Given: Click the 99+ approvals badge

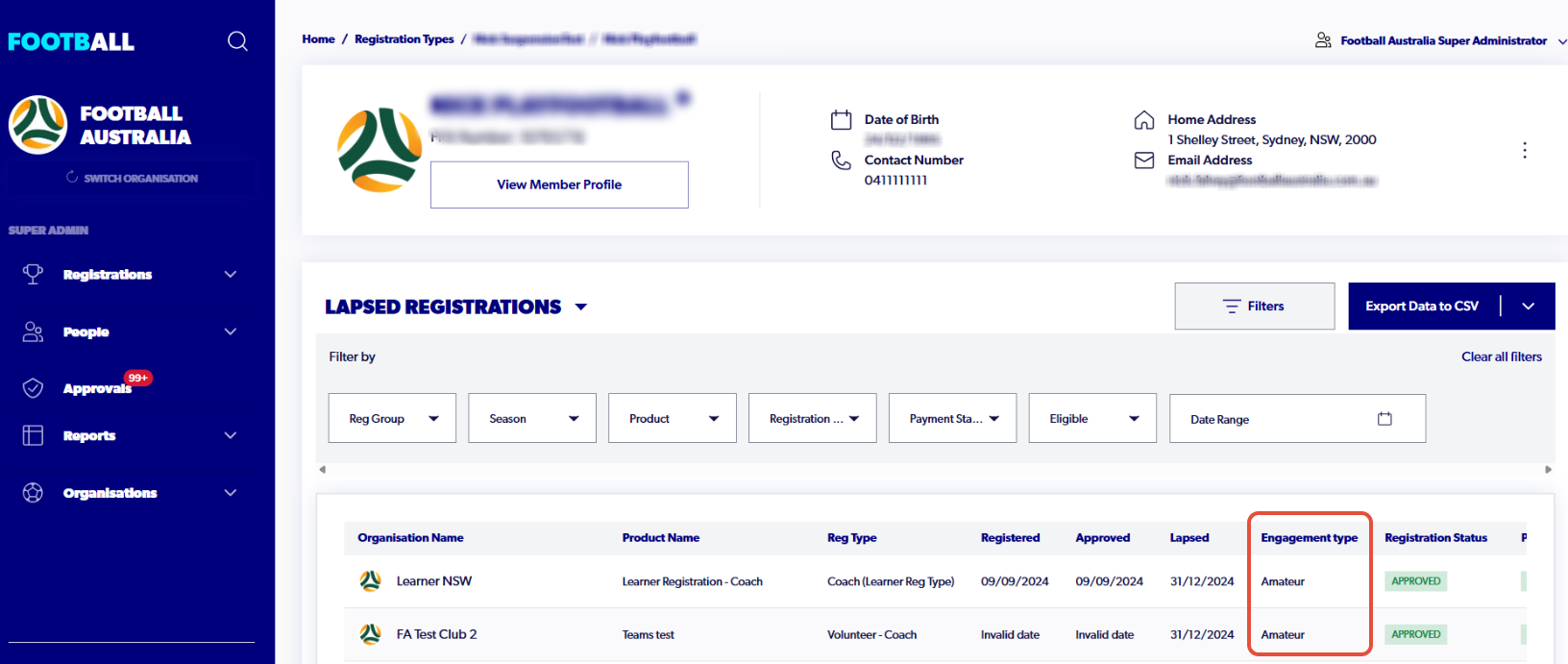Looking at the screenshot, I should (x=138, y=378).
